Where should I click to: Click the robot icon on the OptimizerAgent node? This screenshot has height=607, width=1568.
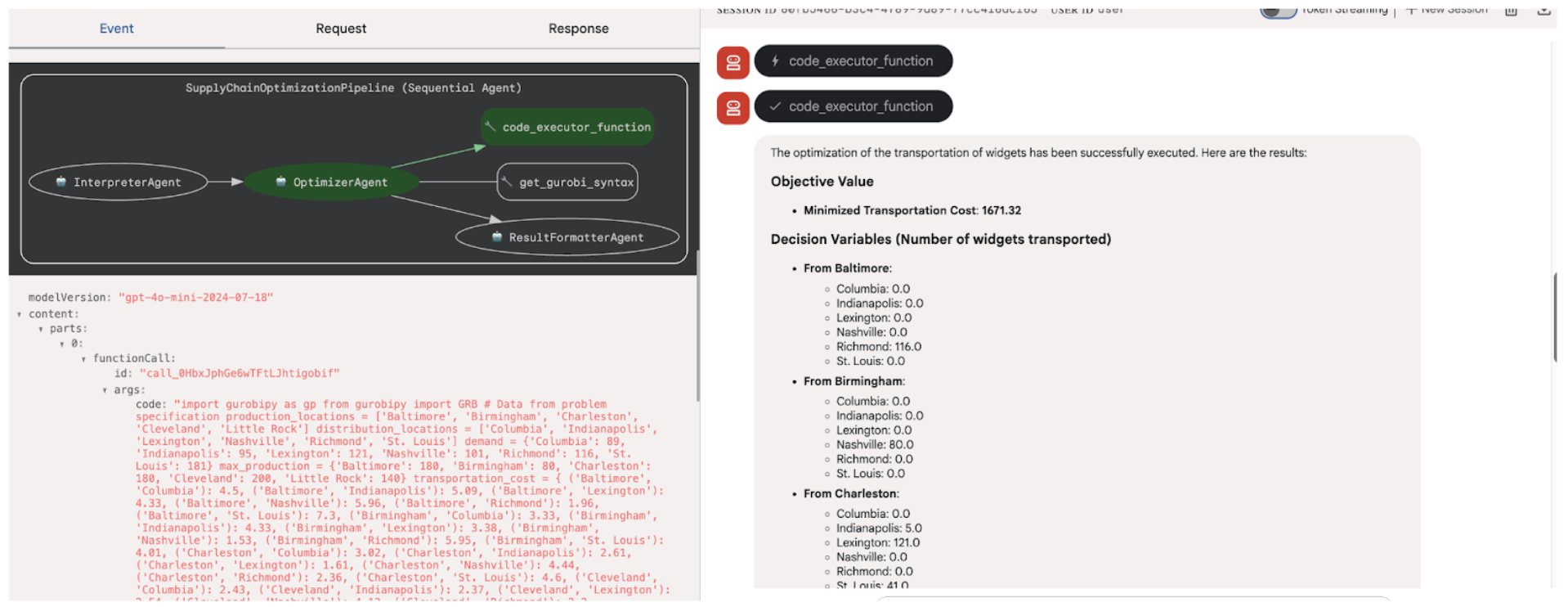click(281, 182)
